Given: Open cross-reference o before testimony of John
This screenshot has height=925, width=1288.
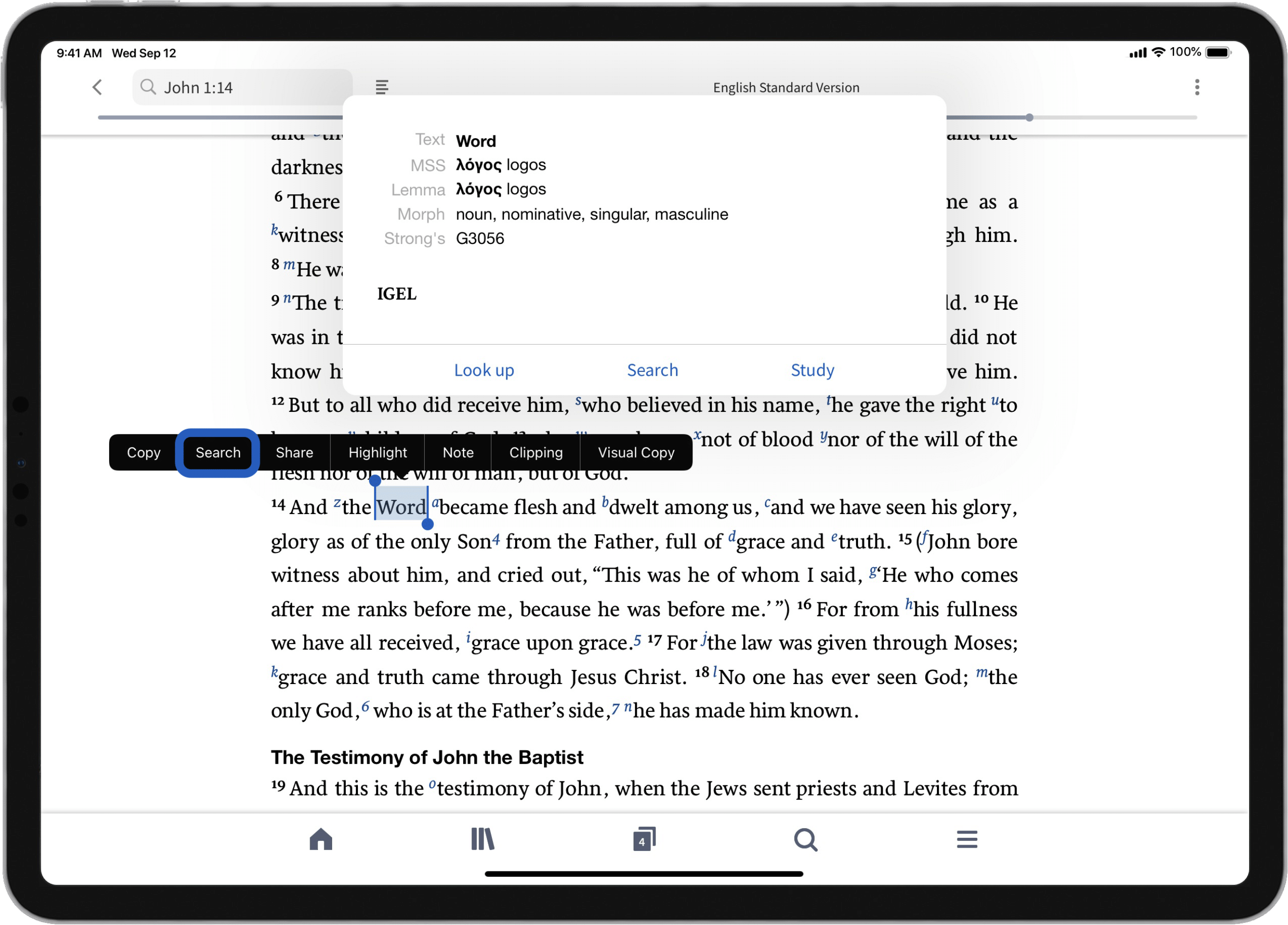Looking at the screenshot, I should pyautogui.click(x=432, y=784).
